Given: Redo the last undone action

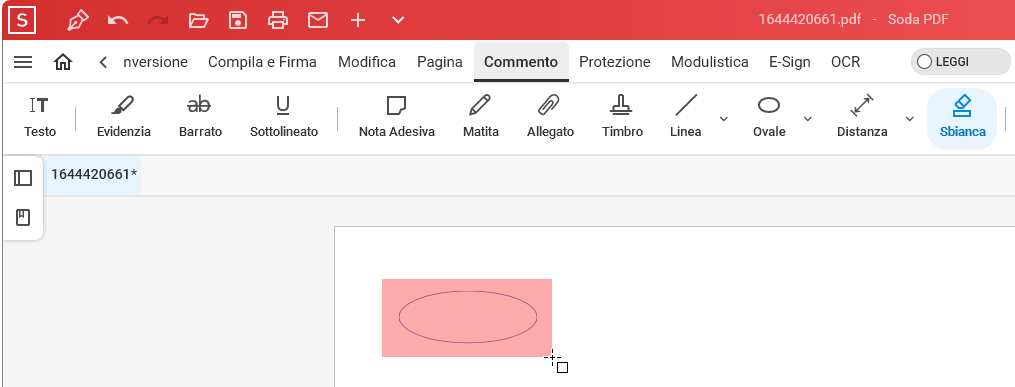Looking at the screenshot, I should click(157, 20).
